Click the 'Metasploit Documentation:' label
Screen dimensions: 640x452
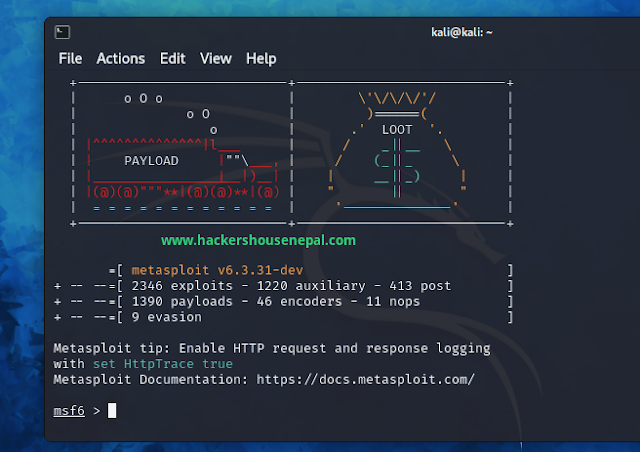tap(151, 380)
